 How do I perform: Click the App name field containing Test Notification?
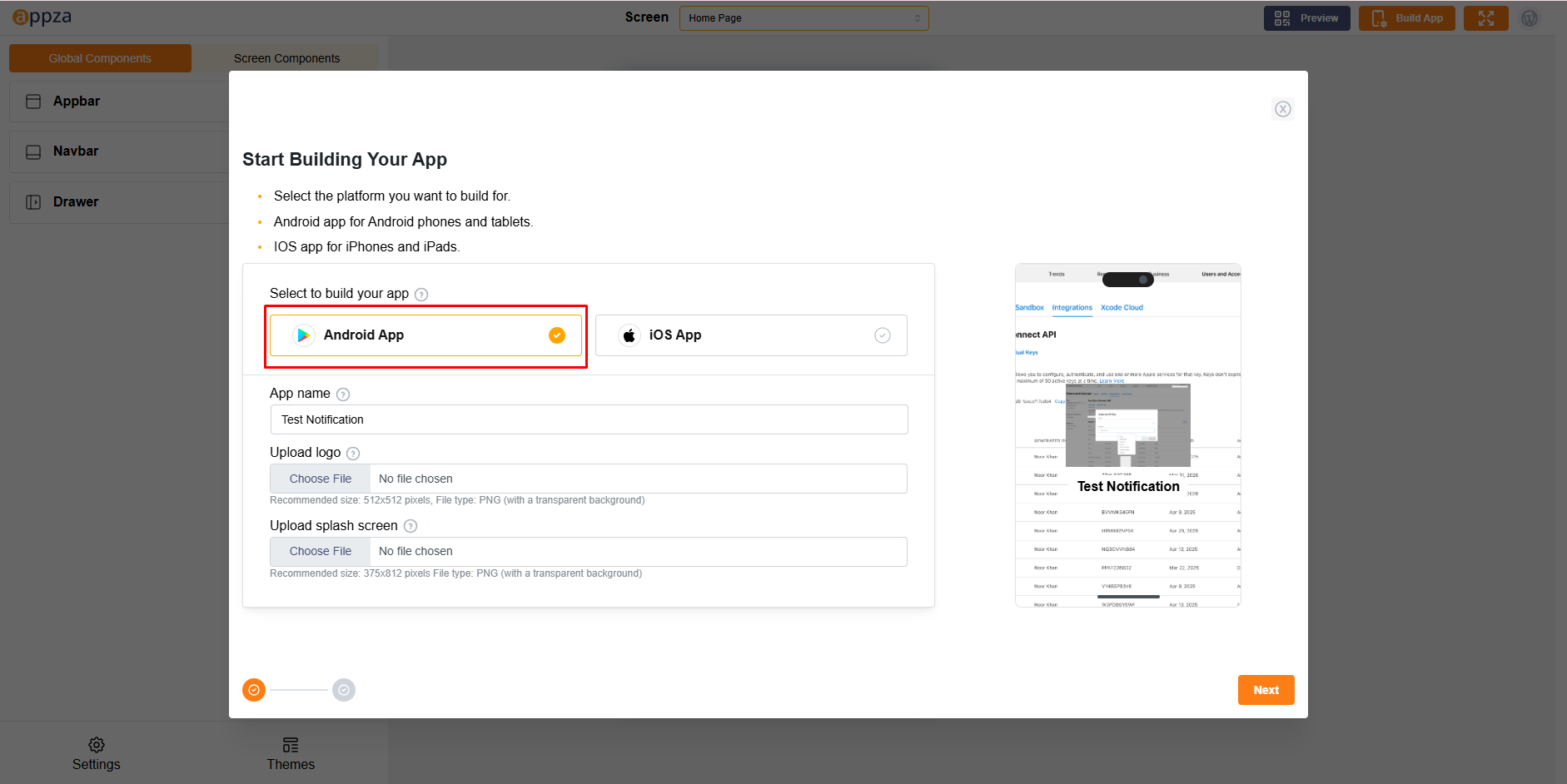[x=589, y=419]
